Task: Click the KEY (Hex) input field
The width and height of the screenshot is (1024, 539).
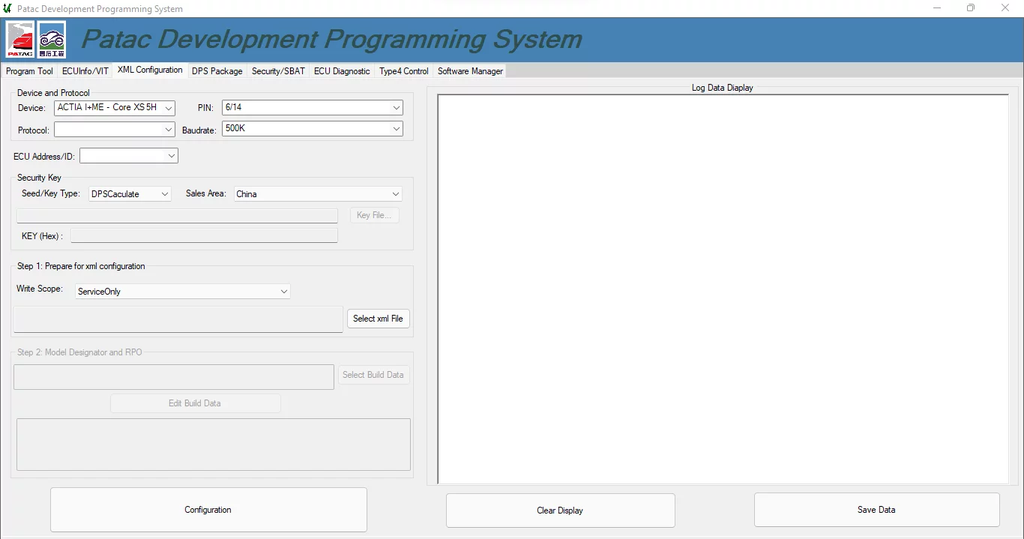Action: [x=204, y=236]
